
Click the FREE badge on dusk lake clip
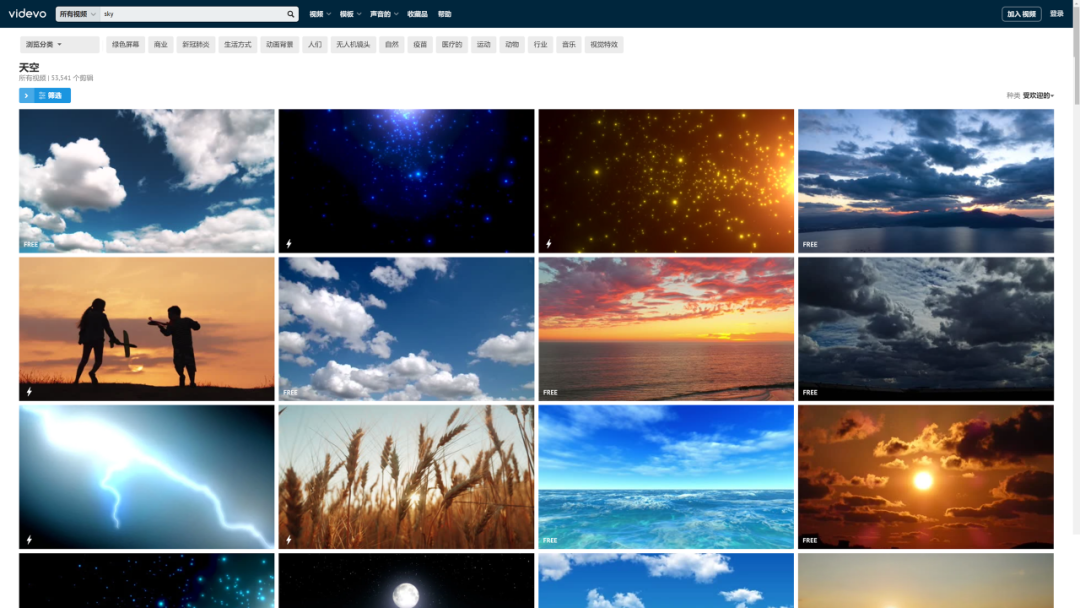(809, 244)
